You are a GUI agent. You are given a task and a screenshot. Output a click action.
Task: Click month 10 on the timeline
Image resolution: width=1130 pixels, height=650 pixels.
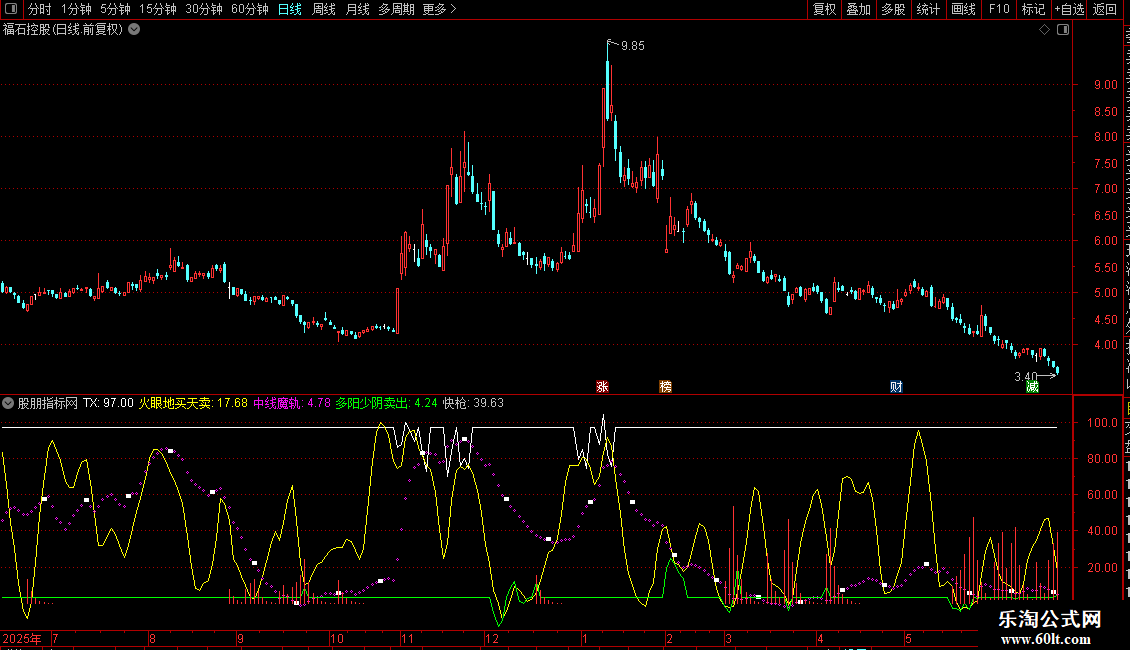pyautogui.click(x=337, y=638)
